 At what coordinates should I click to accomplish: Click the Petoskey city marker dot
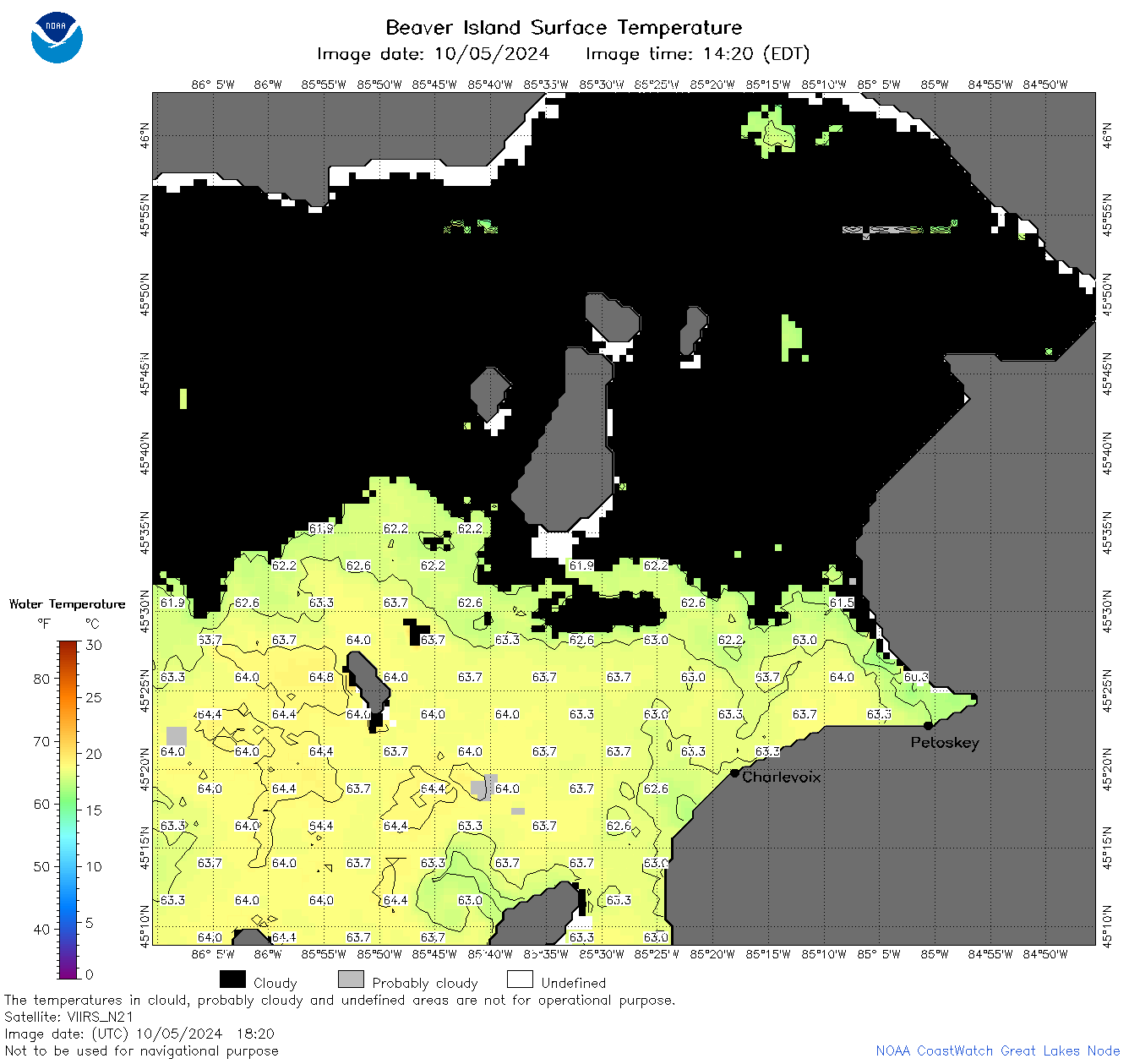click(928, 725)
